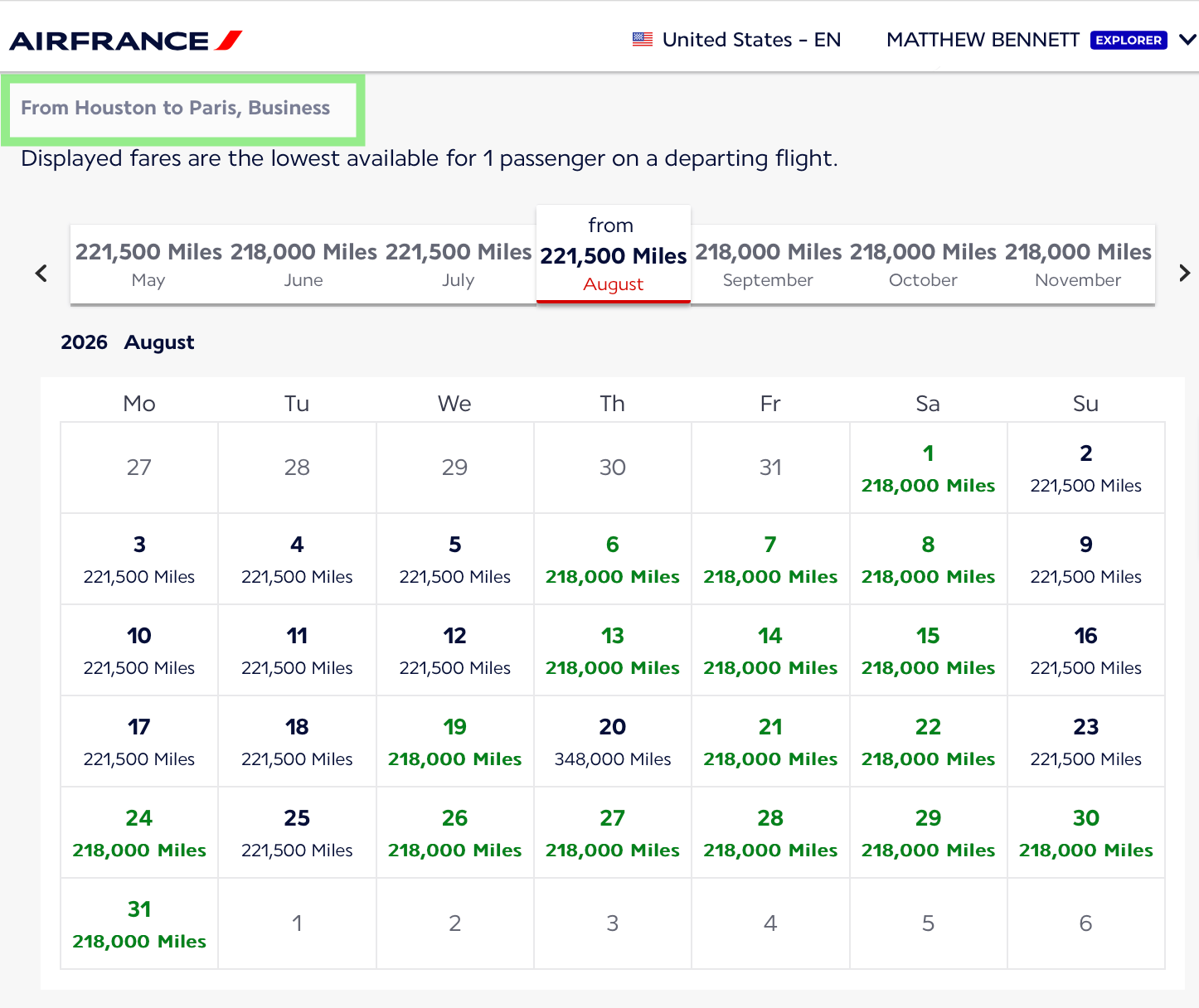The width and height of the screenshot is (1199, 1008).
Task: Click greyed-out September 6 cell
Action: [x=1086, y=923]
